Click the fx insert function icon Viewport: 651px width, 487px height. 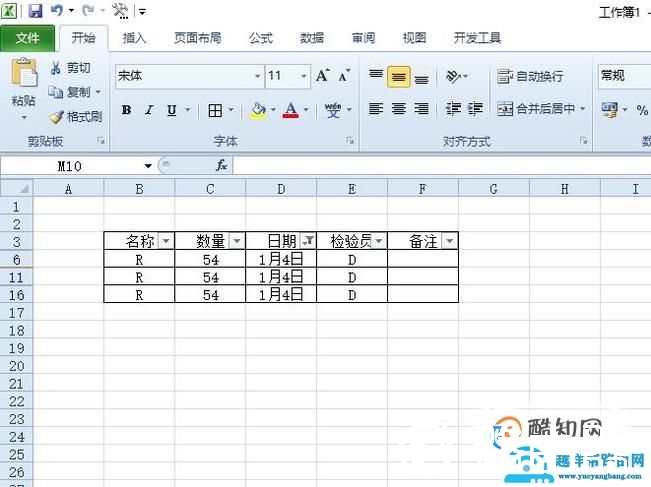[221, 166]
